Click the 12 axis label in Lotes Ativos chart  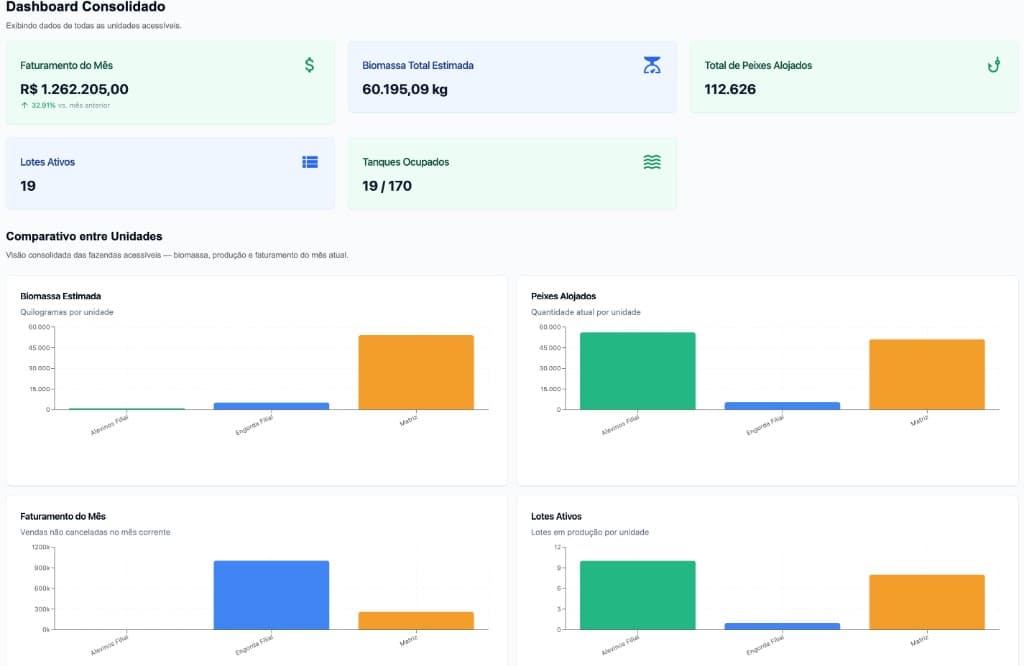coord(557,547)
